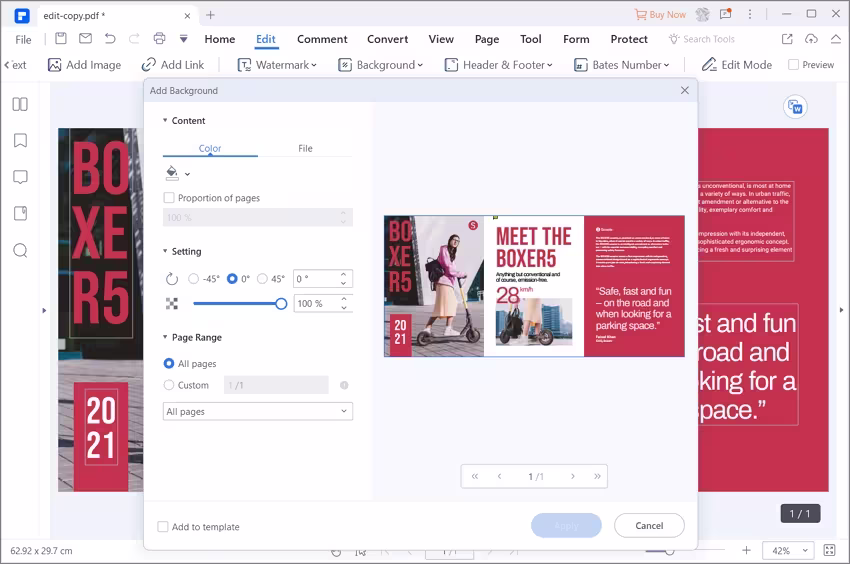The width and height of the screenshot is (850, 564).
Task: Click the cloud upload icon
Action: 811,39
